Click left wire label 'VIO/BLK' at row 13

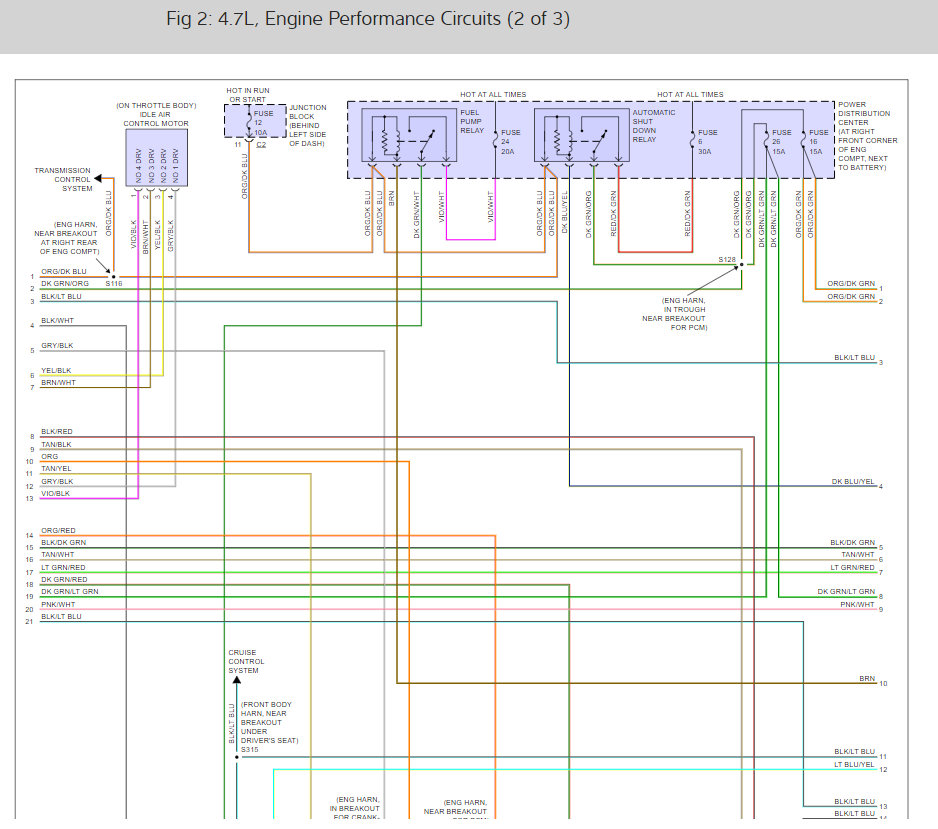pyautogui.click(x=56, y=493)
